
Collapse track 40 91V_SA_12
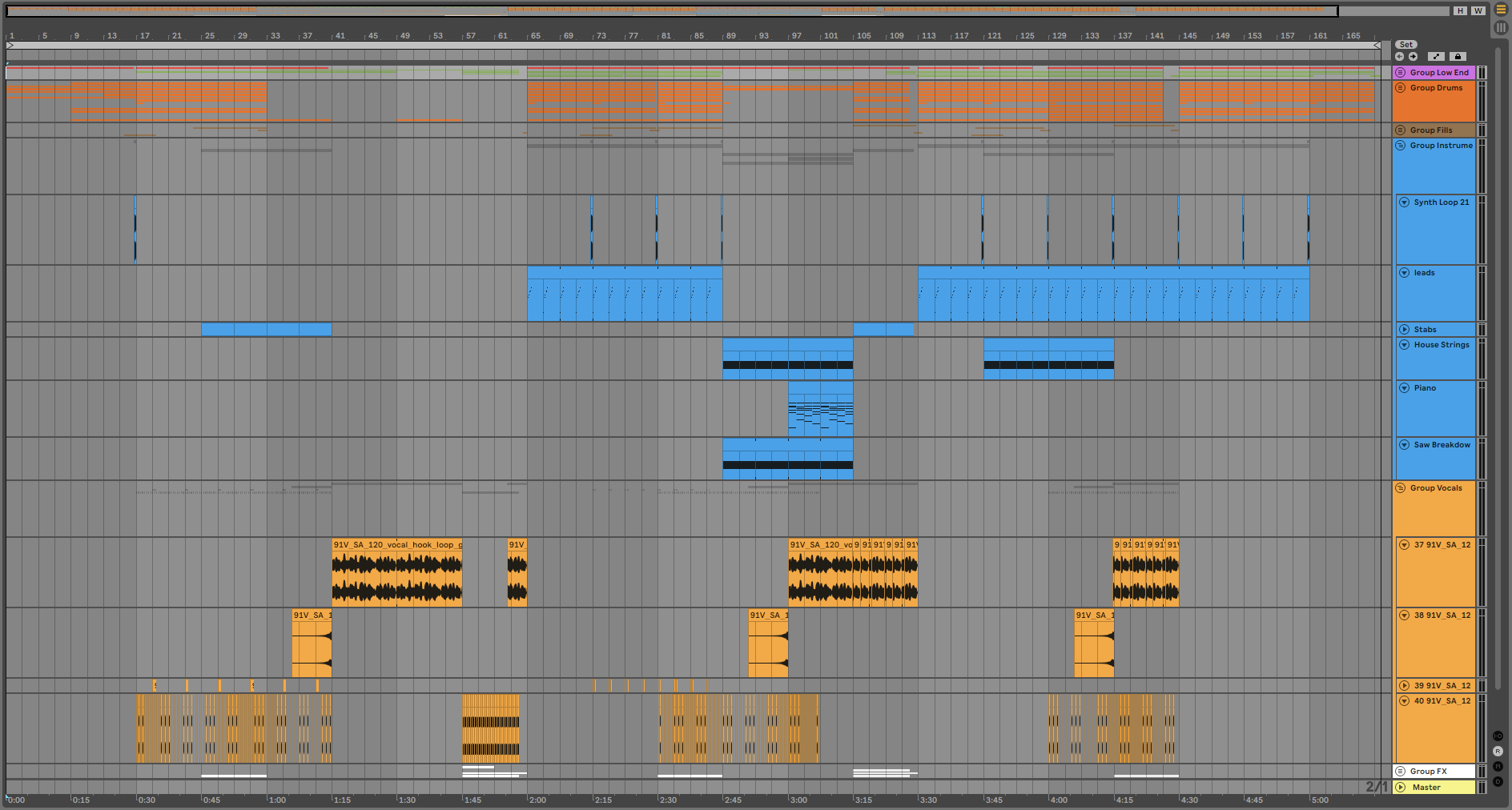(1405, 701)
